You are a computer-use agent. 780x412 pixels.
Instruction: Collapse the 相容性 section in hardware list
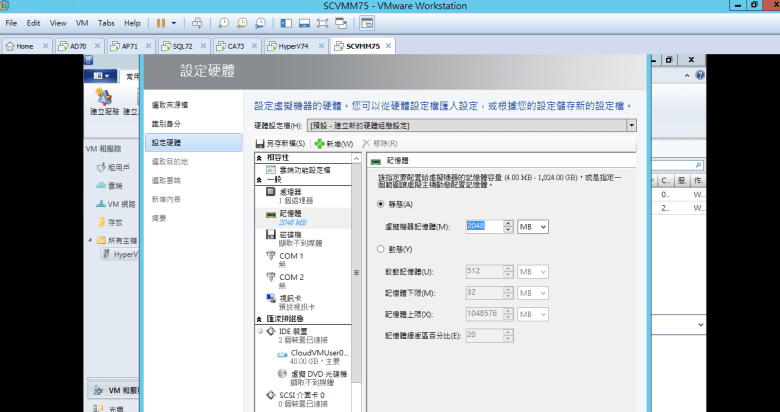coord(259,158)
